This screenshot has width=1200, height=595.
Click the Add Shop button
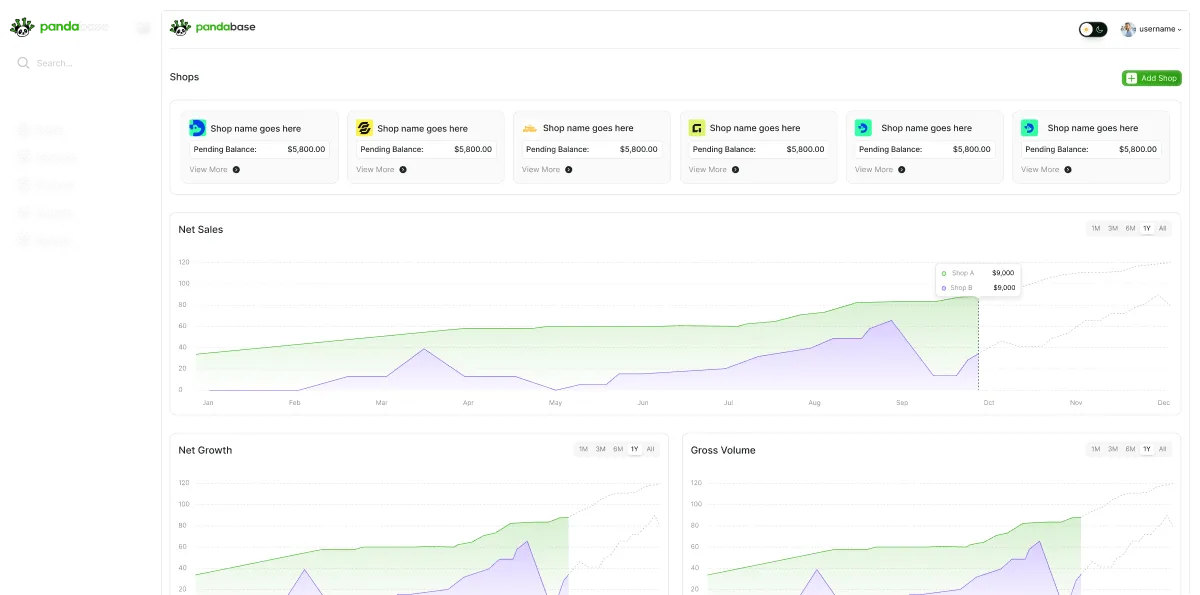click(1151, 78)
